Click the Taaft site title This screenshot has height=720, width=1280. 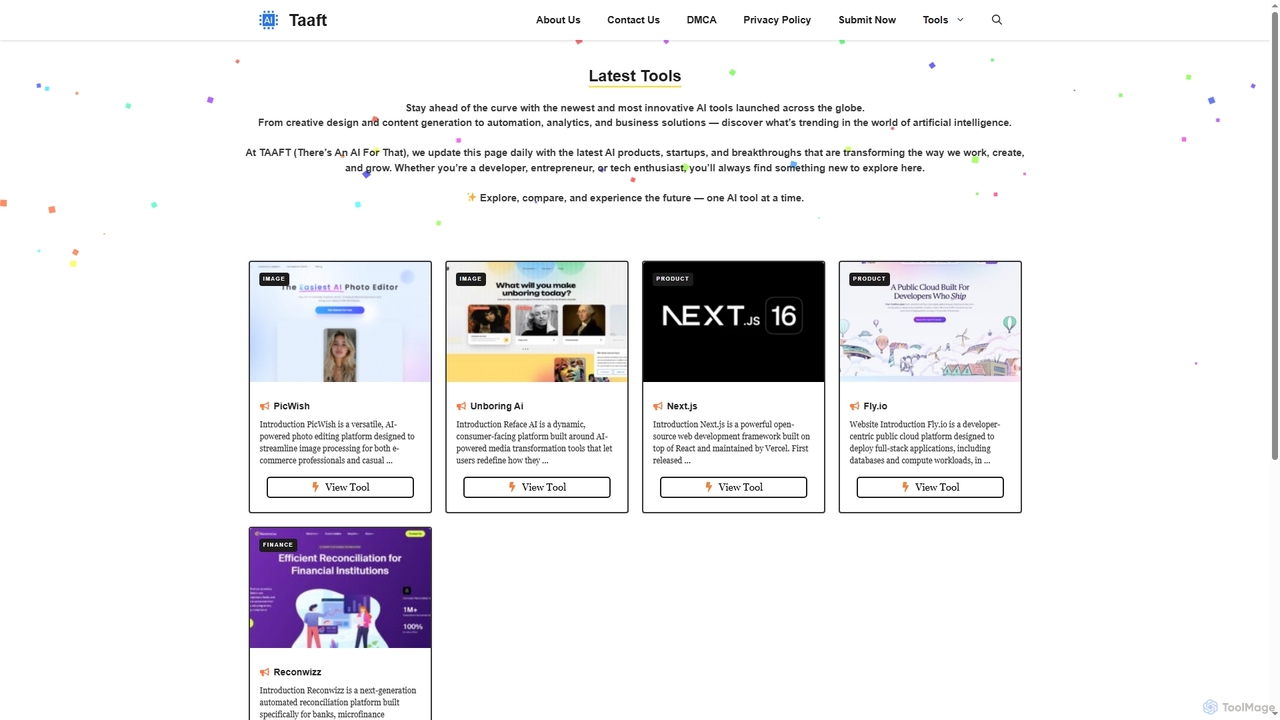coord(308,20)
